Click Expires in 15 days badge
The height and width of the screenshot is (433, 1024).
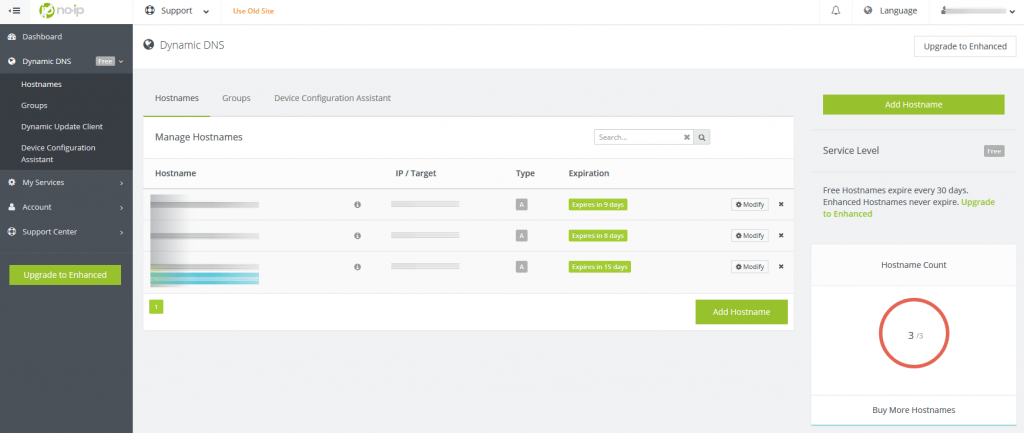point(600,266)
